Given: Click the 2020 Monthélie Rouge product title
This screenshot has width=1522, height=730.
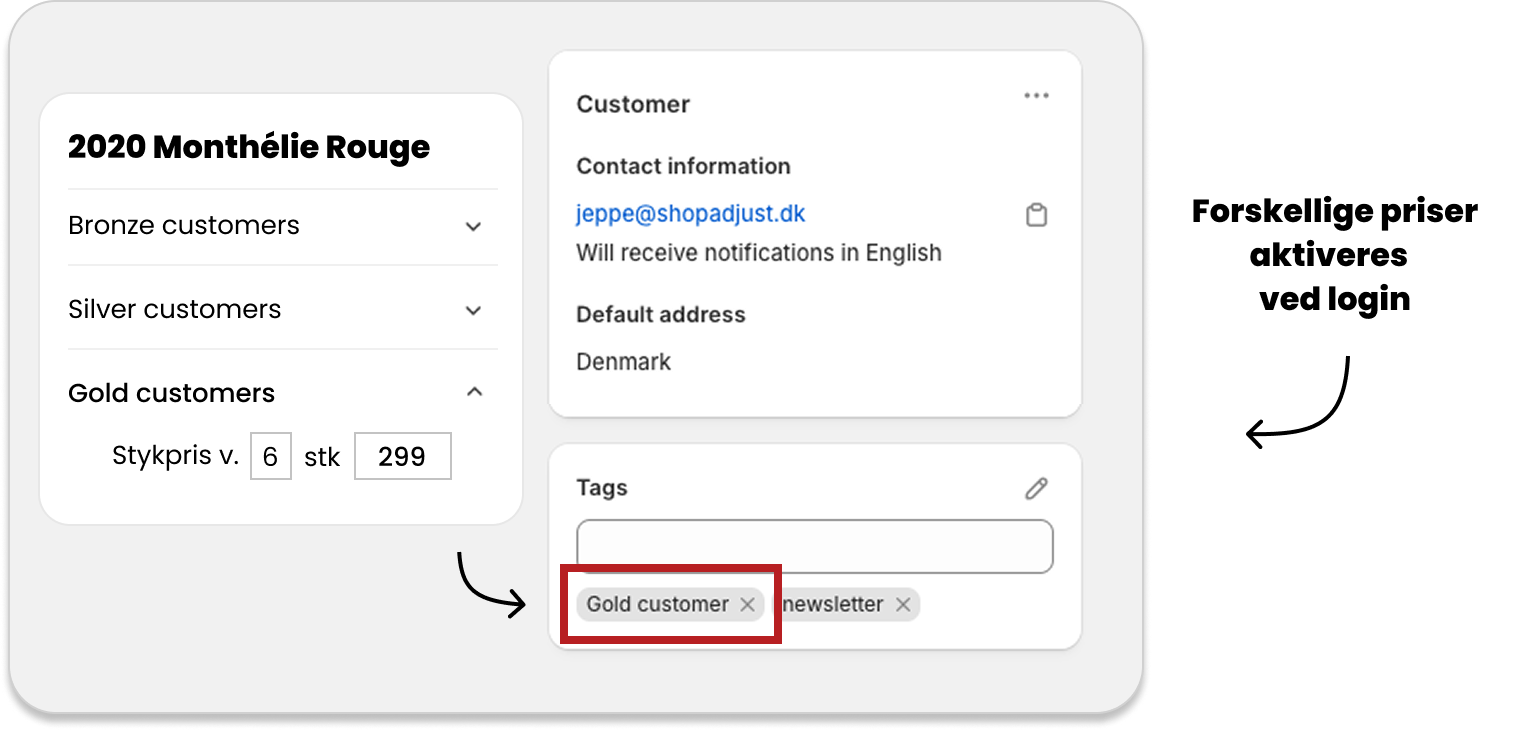Looking at the screenshot, I should [x=249, y=147].
